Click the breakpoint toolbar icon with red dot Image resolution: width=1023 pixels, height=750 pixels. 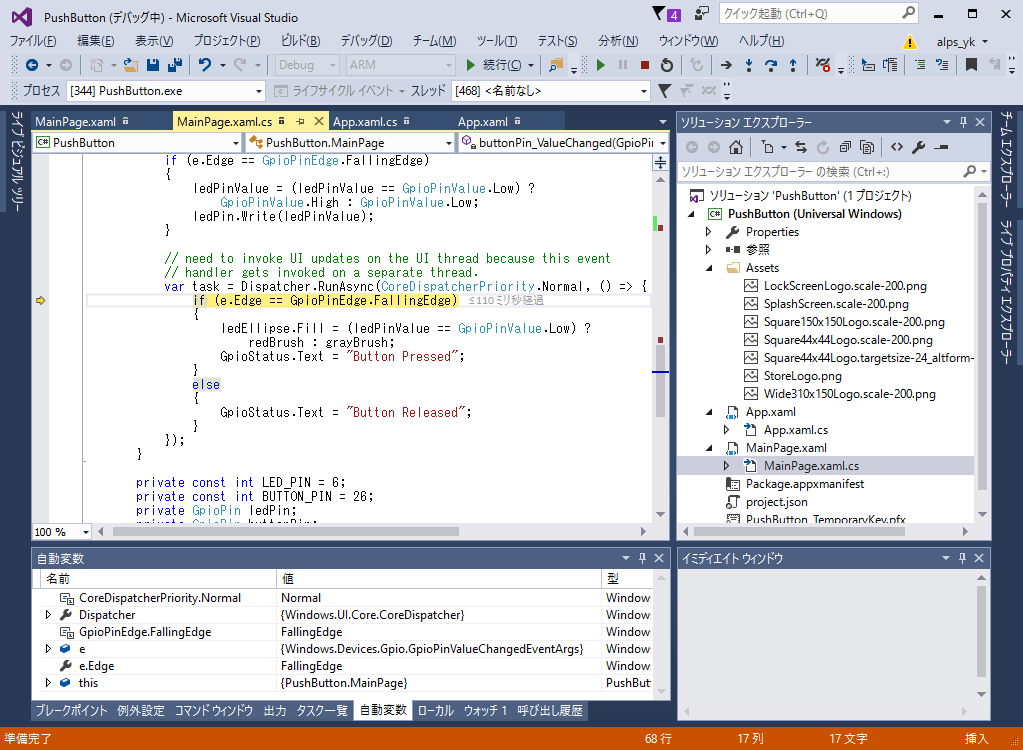click(823, 65)
